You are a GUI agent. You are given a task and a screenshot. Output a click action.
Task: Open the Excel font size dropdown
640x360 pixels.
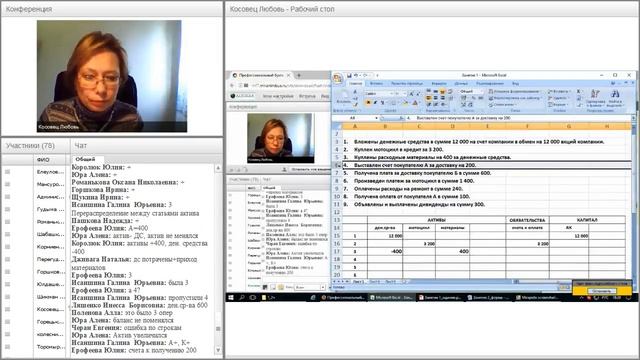pos(404,94)
